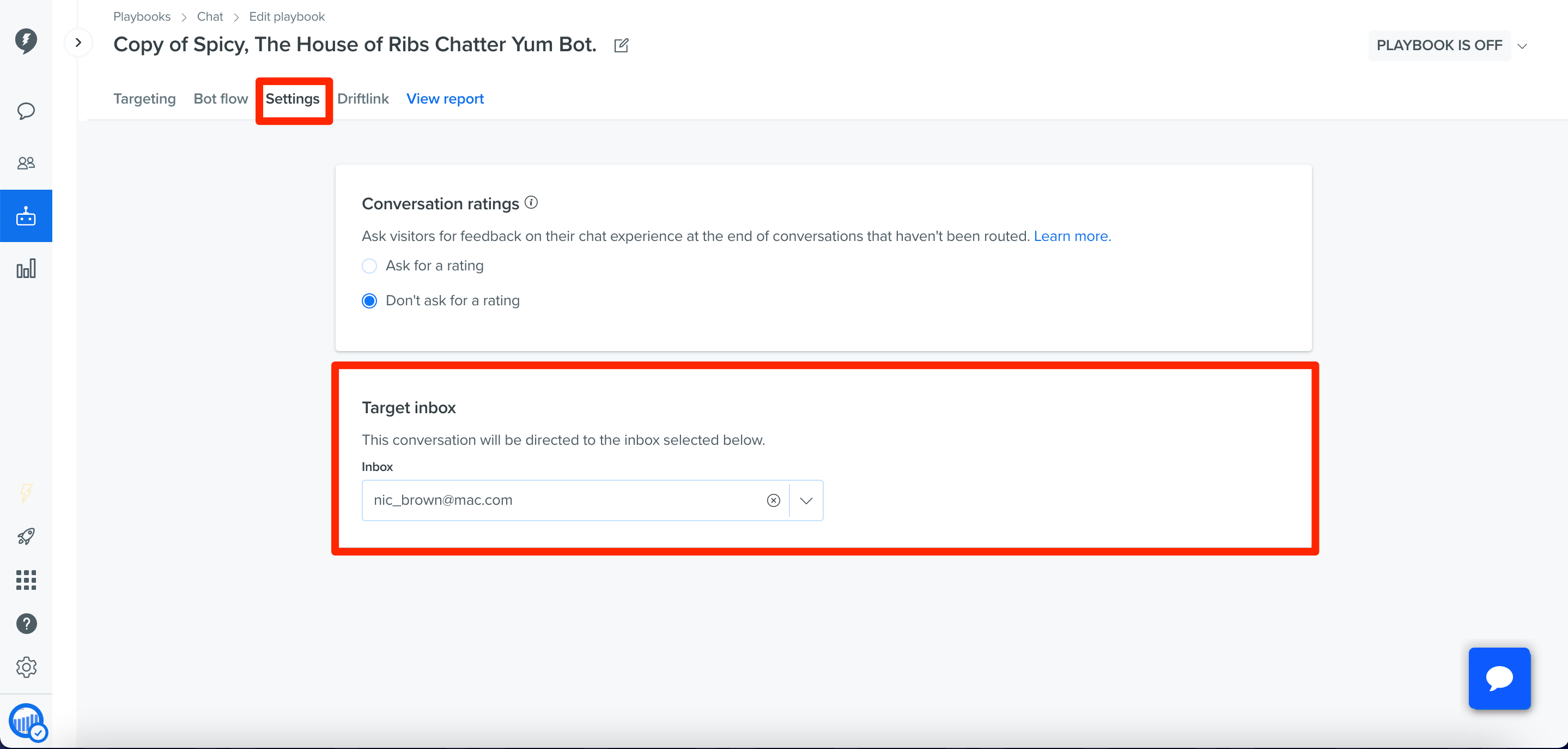Switch to the Targeting tab

pos(144,99)
